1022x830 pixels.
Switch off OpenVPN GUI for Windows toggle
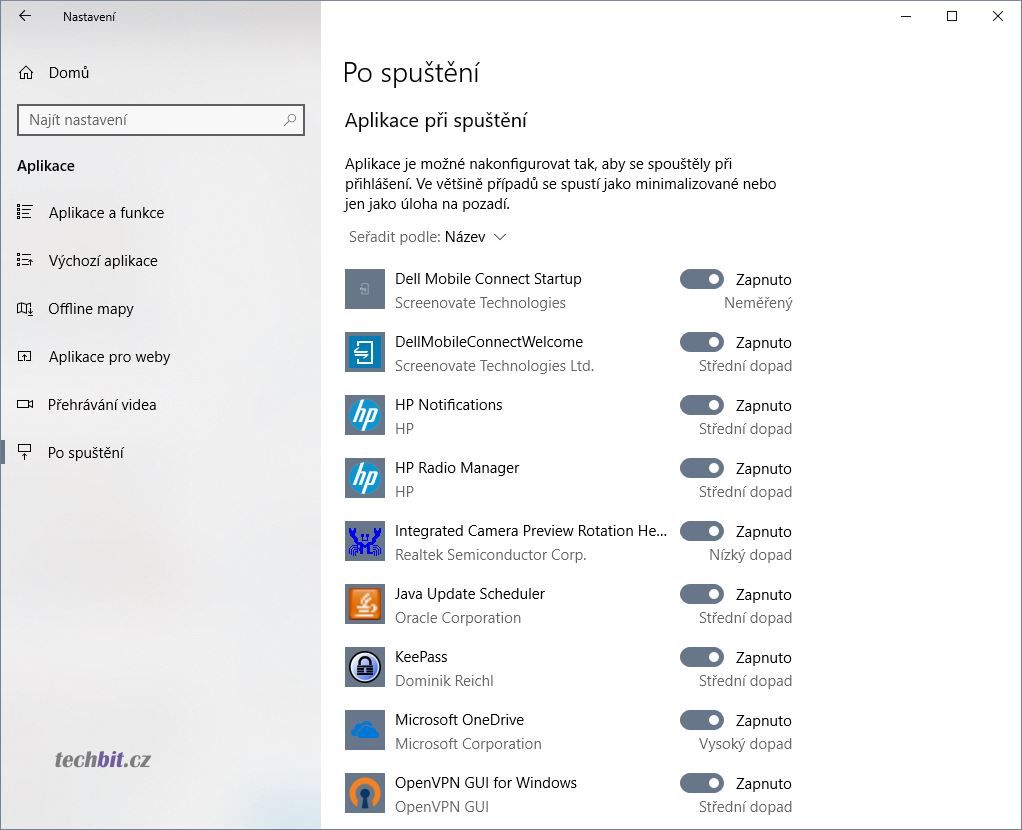tap(702, 783)
